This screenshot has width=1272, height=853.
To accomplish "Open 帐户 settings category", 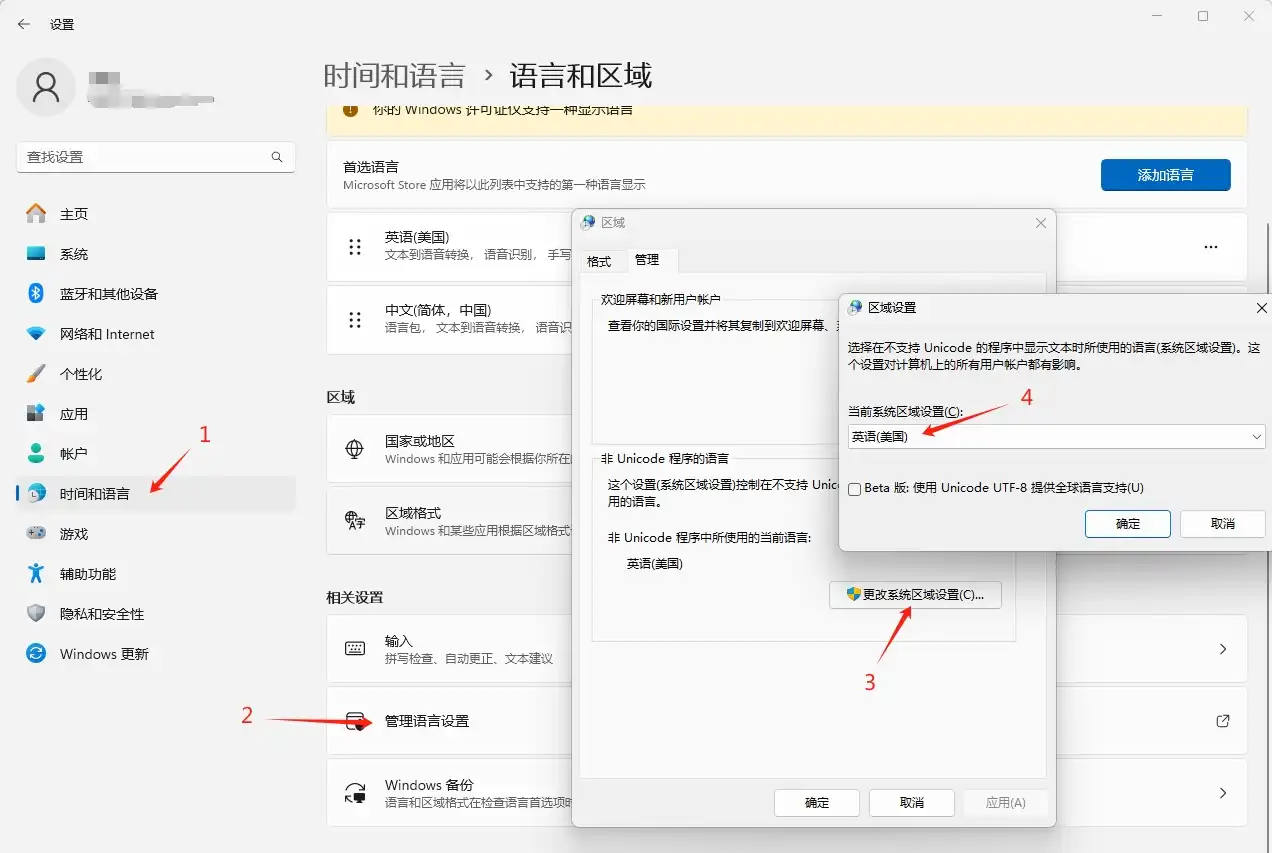I will 156,454.
